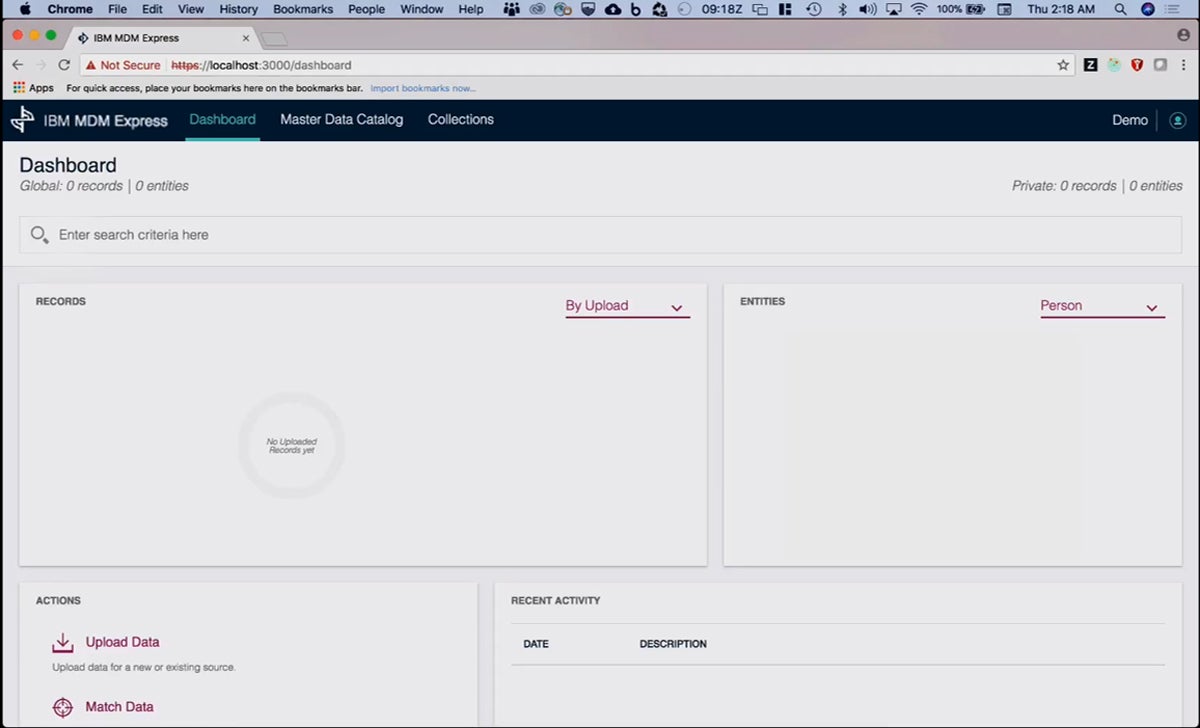Click the No Uploaded Records donut chart
The height and width of the screenshot is (728, 1200).
click(291, 446)
